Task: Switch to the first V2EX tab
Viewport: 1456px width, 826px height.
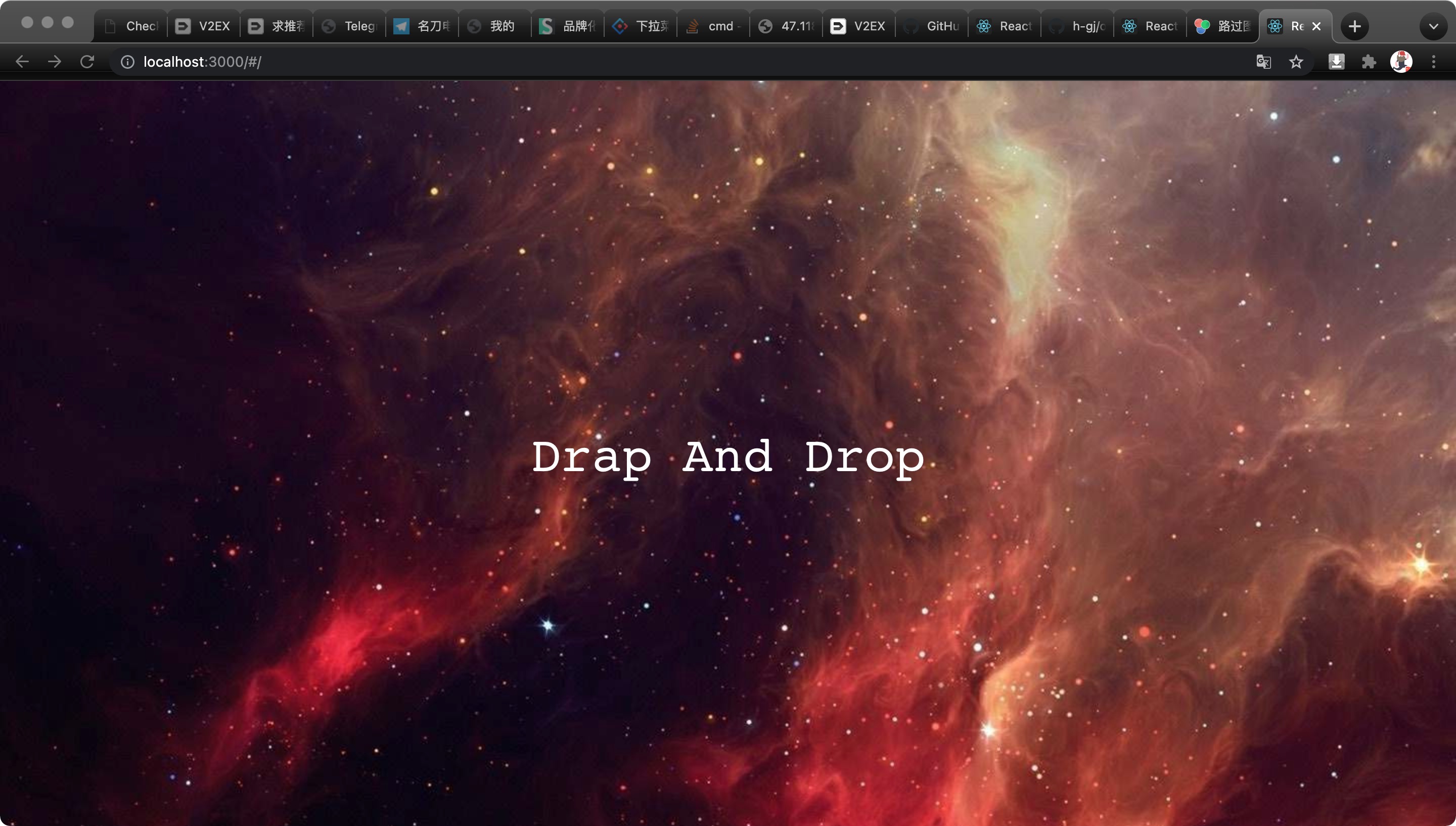Action: tap(204, 26)
